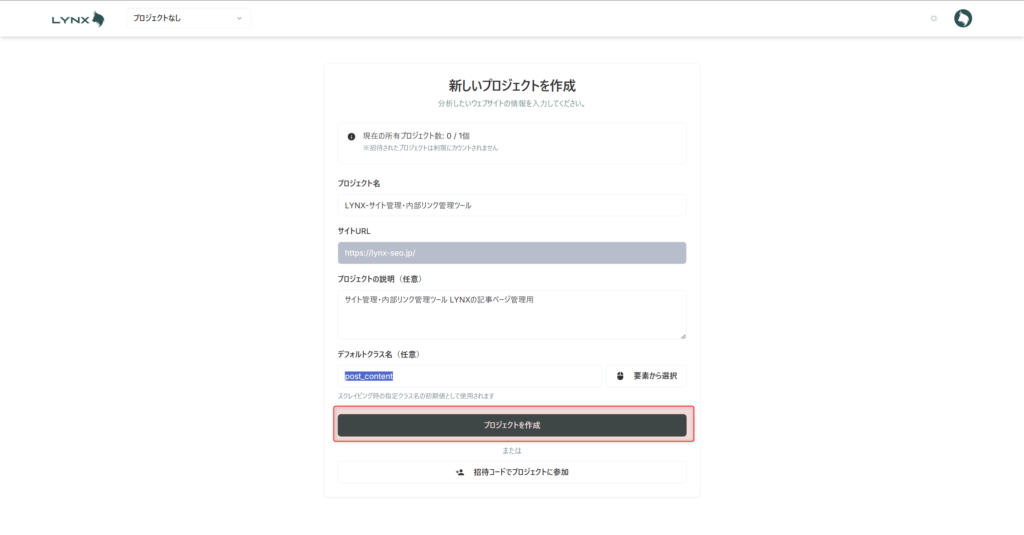The width and height of the screenshot is (1024, 535).
Task: Click inside the プロジェクトの説明 textarea
Action: [x=511, y=315]
